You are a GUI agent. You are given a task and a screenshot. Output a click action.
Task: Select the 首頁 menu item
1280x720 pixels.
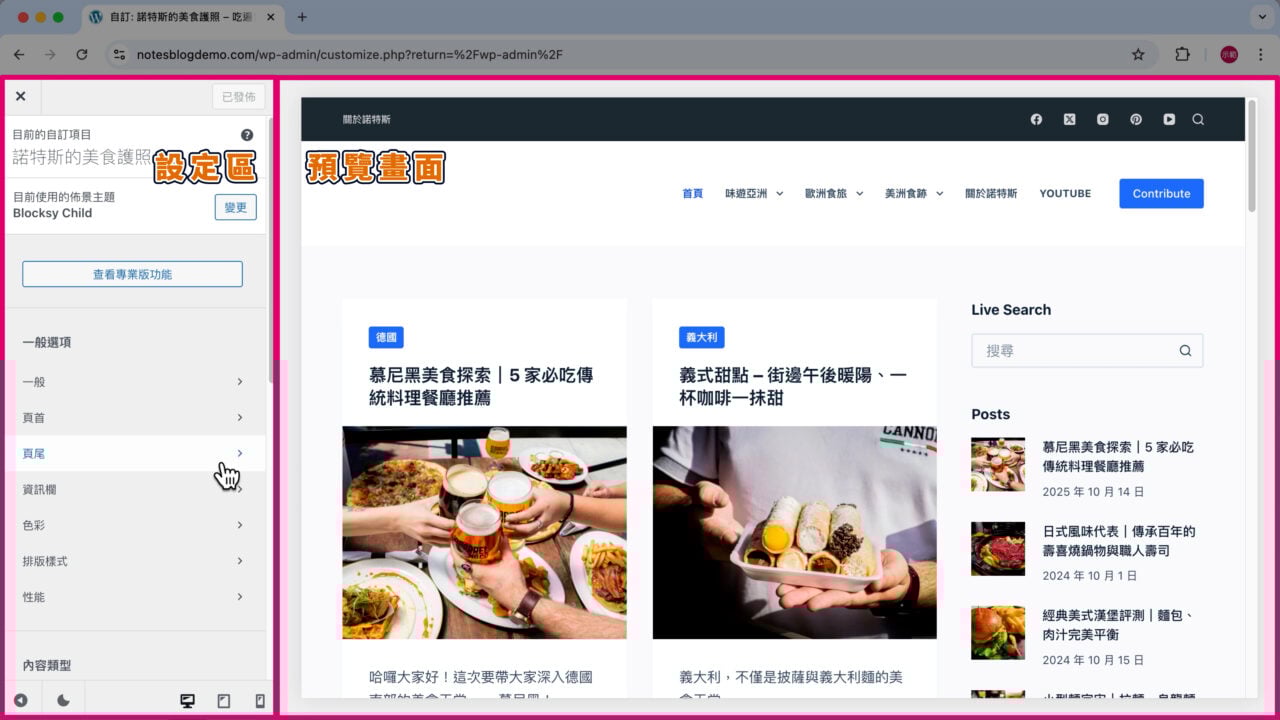[692, 193]
